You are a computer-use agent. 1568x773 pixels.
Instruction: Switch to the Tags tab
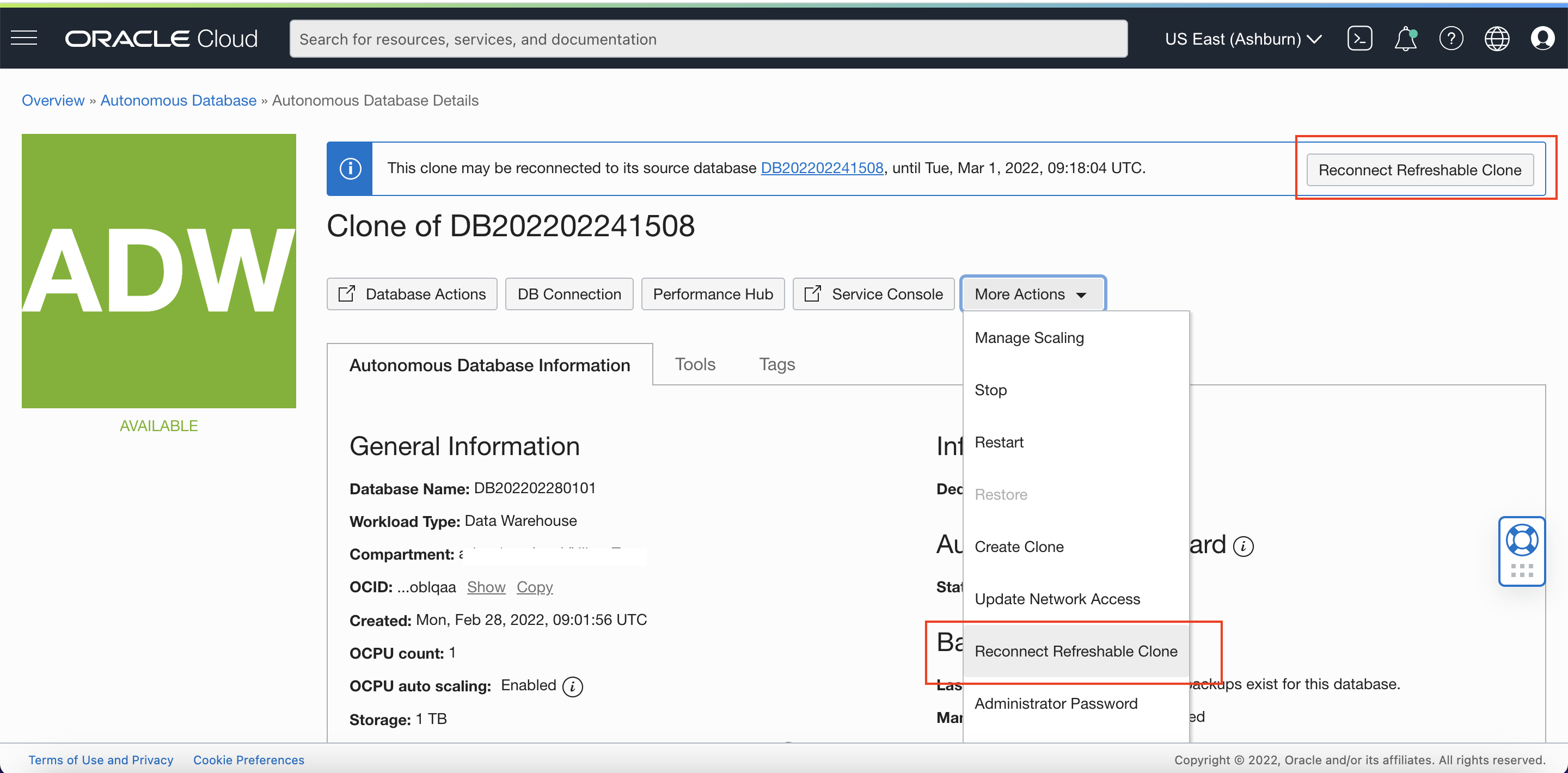coord(777,364)
